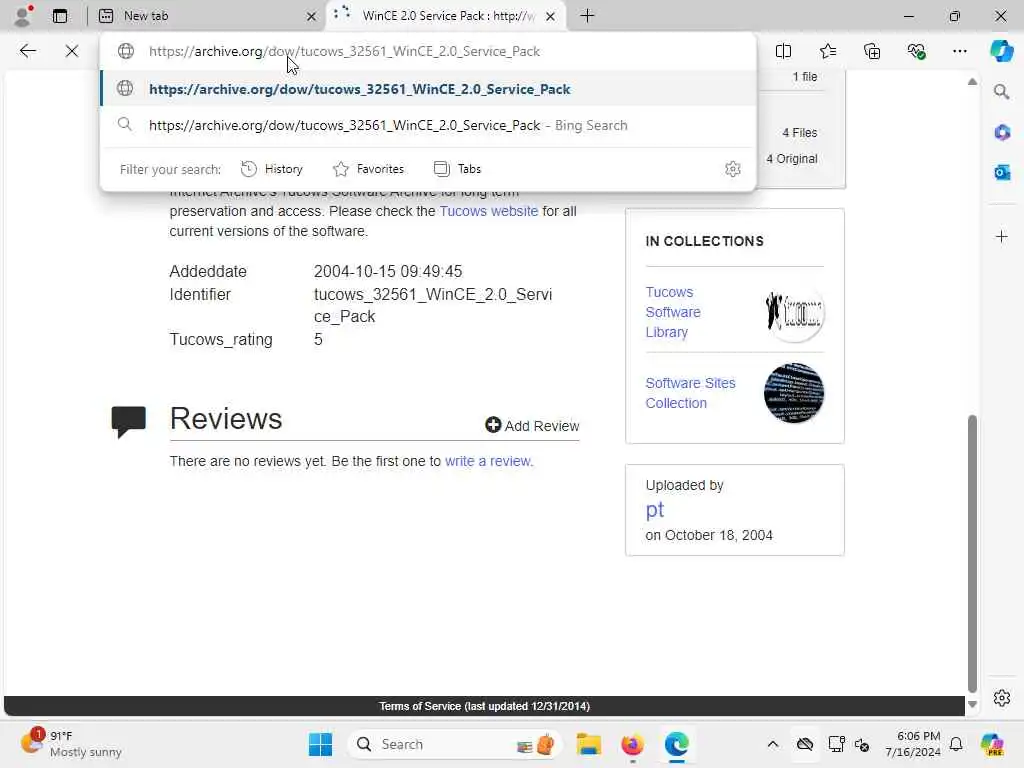Close the WinCE 2.0 Service Pack tab
Screen dimensions: 1024x768
pos(551,16)
